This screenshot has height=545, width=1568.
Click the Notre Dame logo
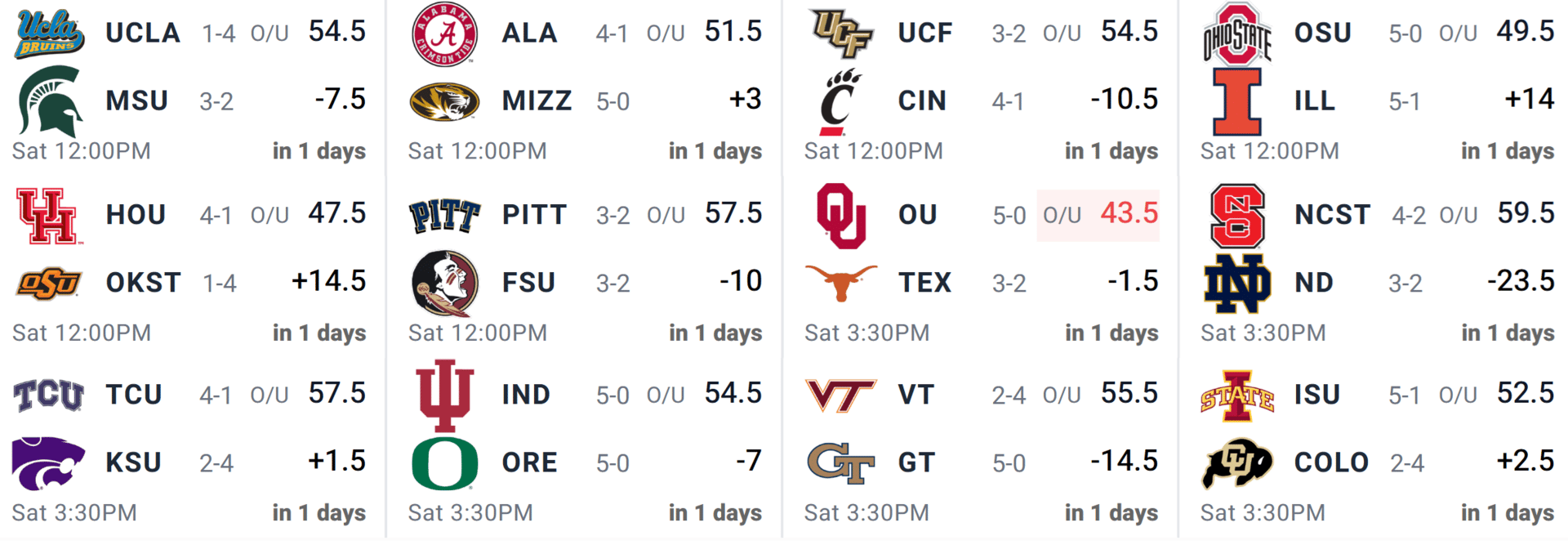point(1237,283)
